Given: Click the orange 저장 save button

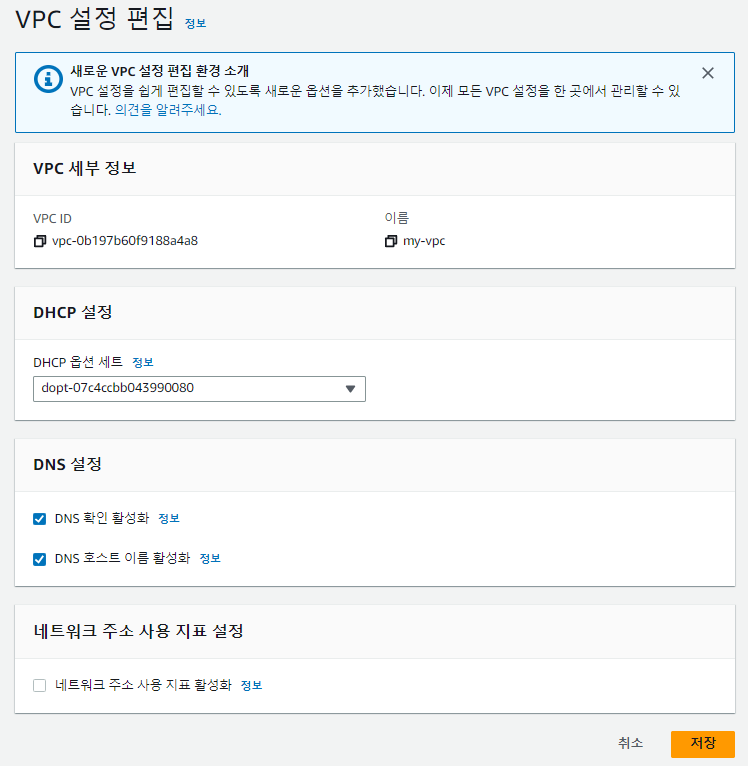Looking at the screenshot, I should pos(703,744).
